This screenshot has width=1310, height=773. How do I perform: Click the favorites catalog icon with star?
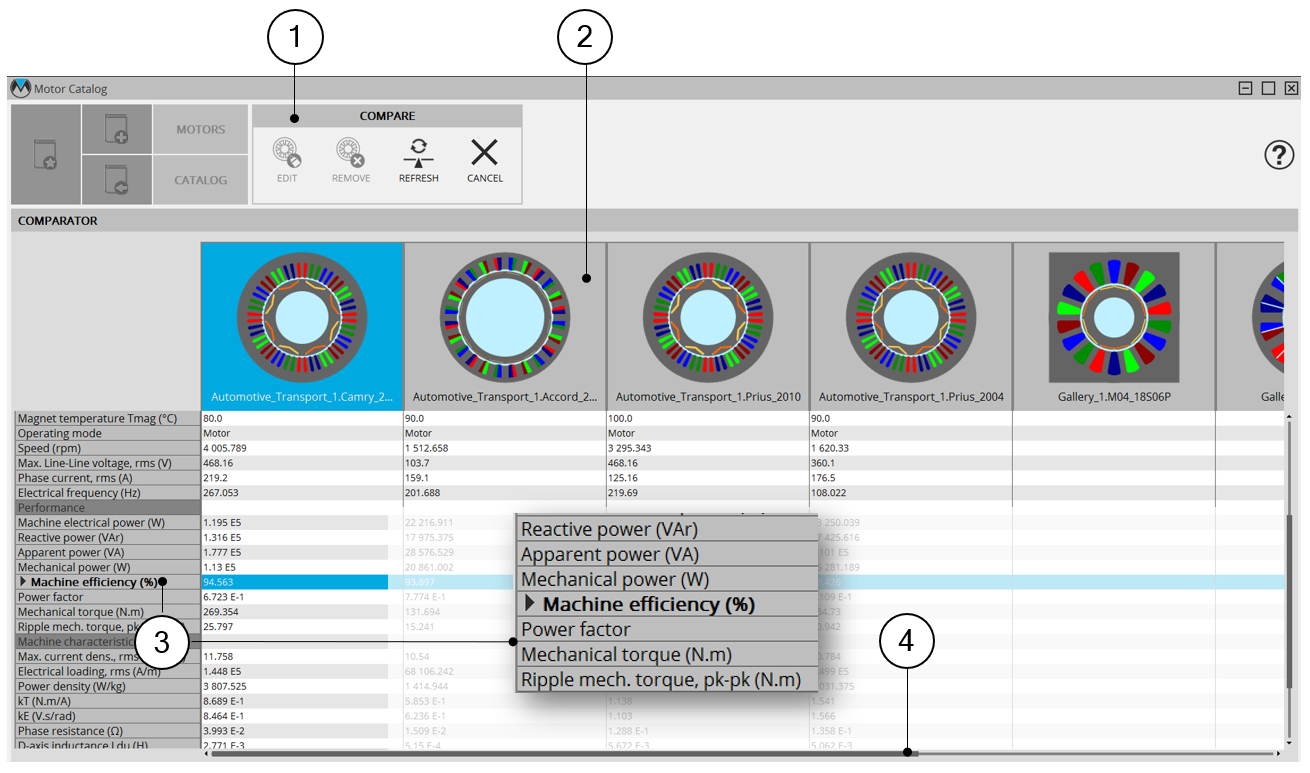[x=45, y=155]
